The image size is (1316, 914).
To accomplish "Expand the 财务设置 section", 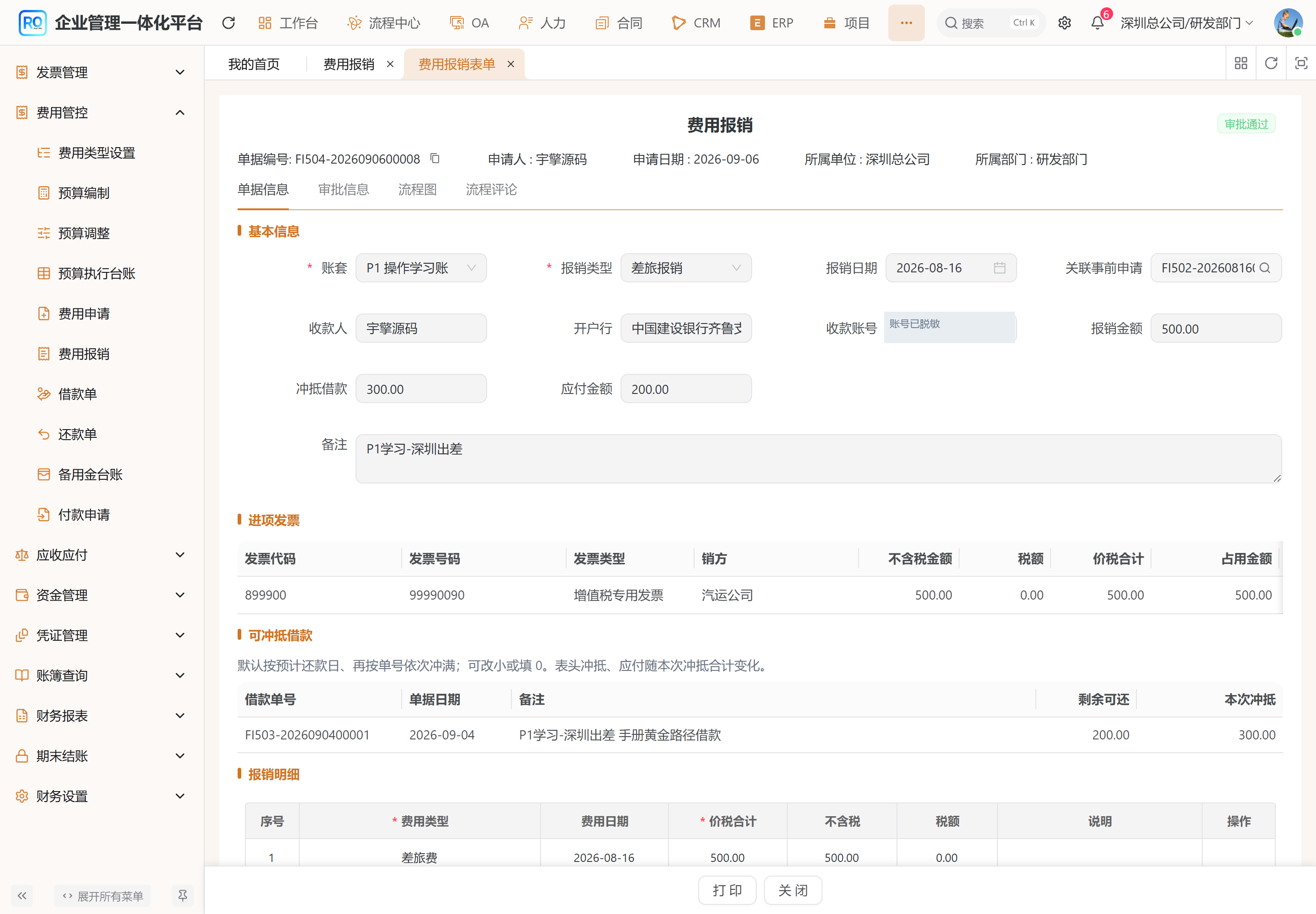I will 102,796.
